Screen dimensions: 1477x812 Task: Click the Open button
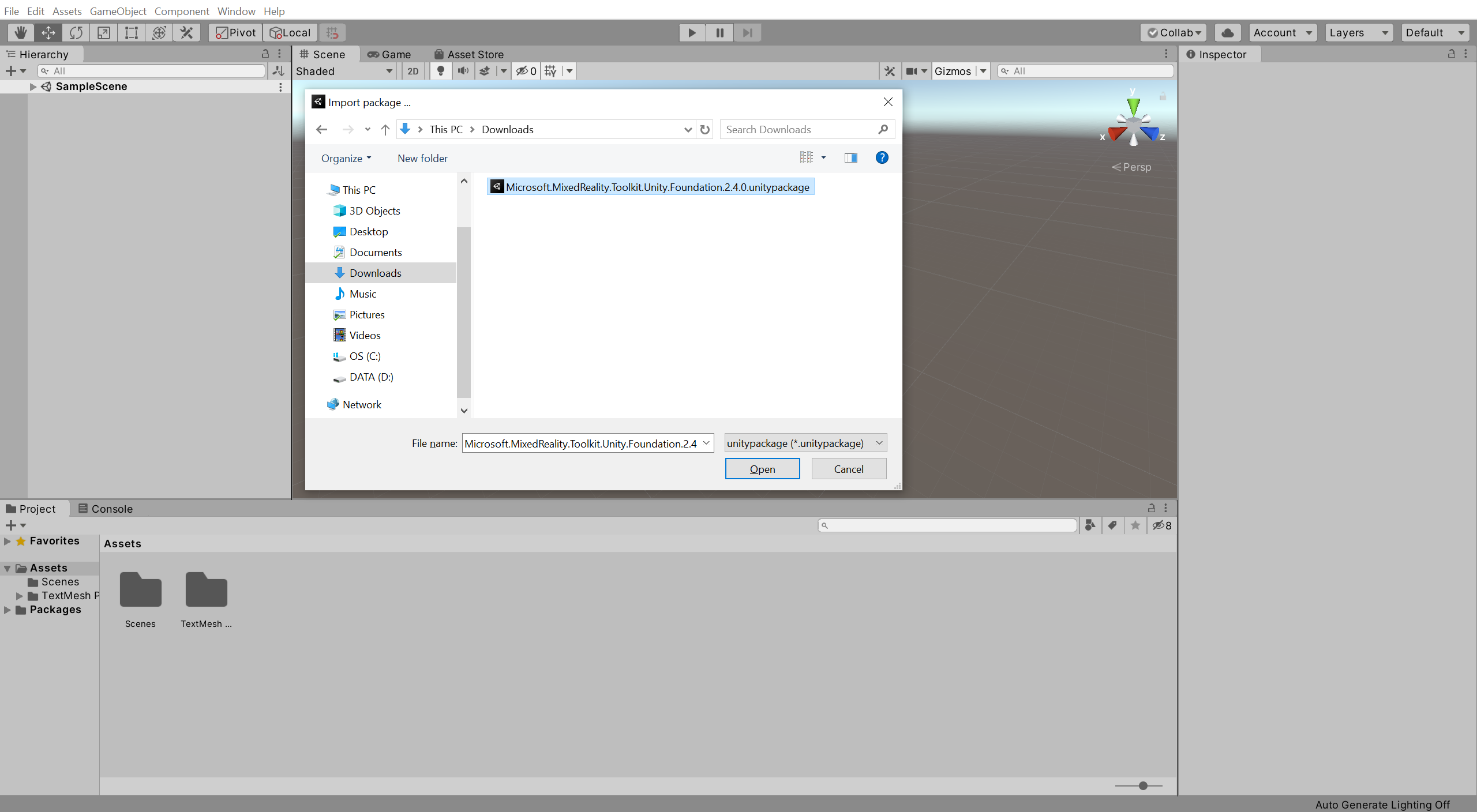click(762, 469)
